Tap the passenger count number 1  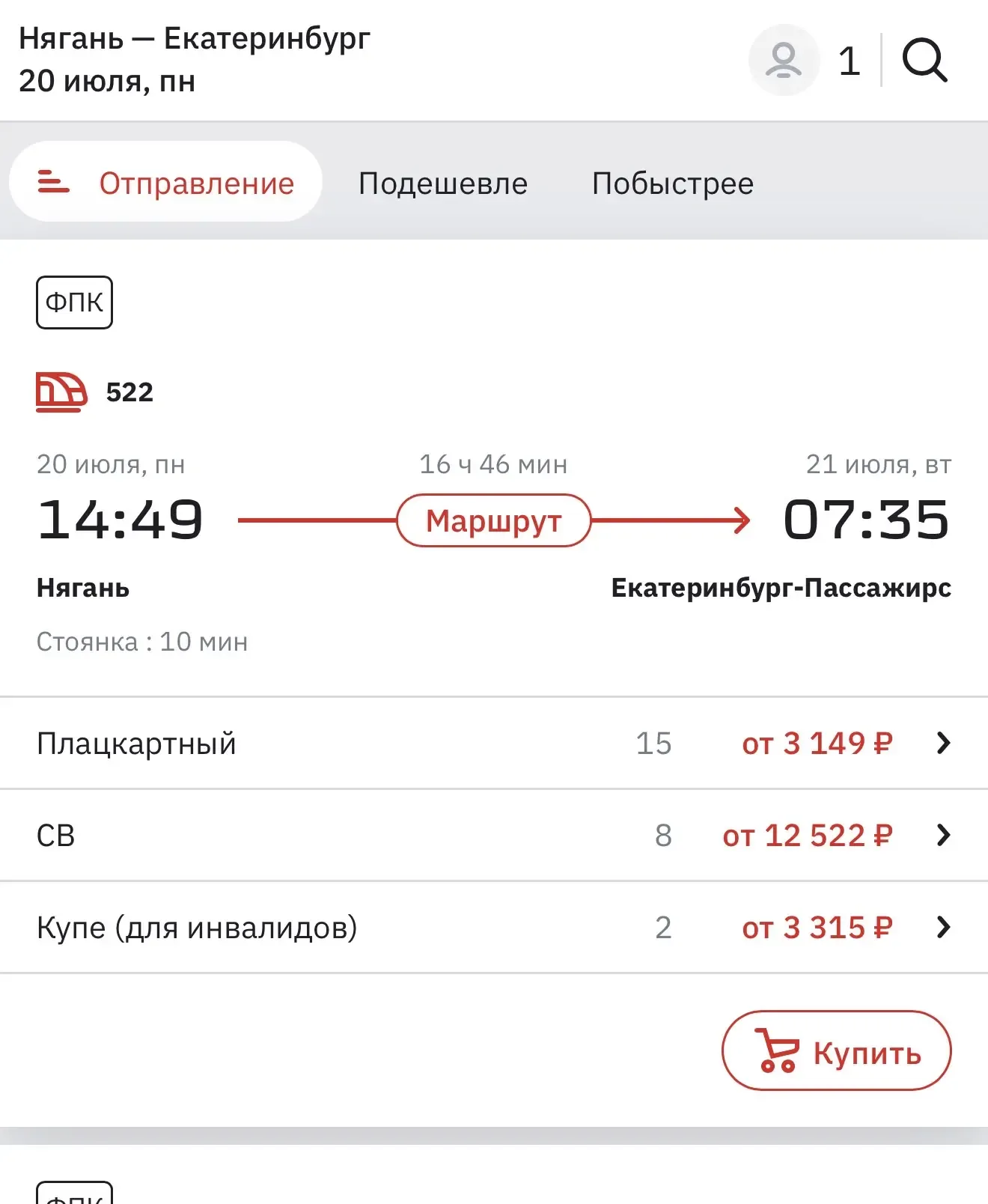click(849, 61)
